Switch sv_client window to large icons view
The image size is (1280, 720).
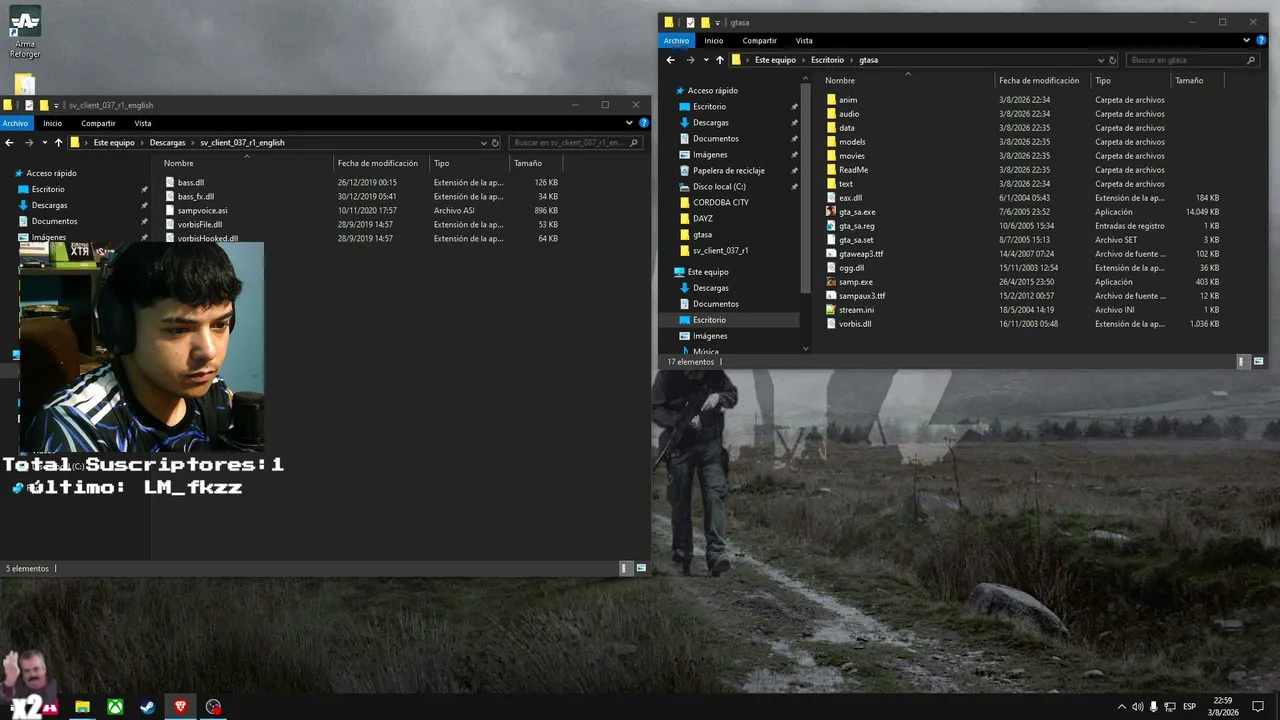click(641, 568)
